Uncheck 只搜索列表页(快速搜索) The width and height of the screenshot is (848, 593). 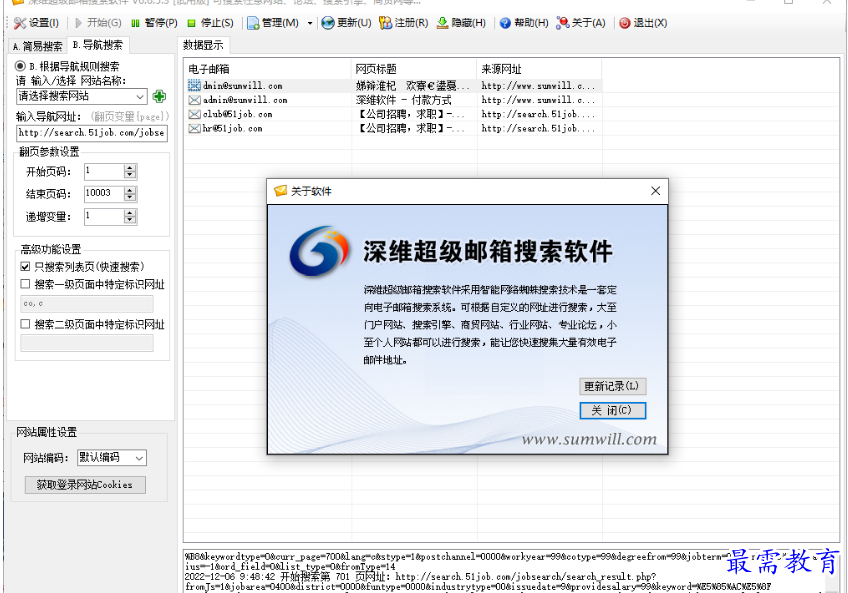(25, 267)
